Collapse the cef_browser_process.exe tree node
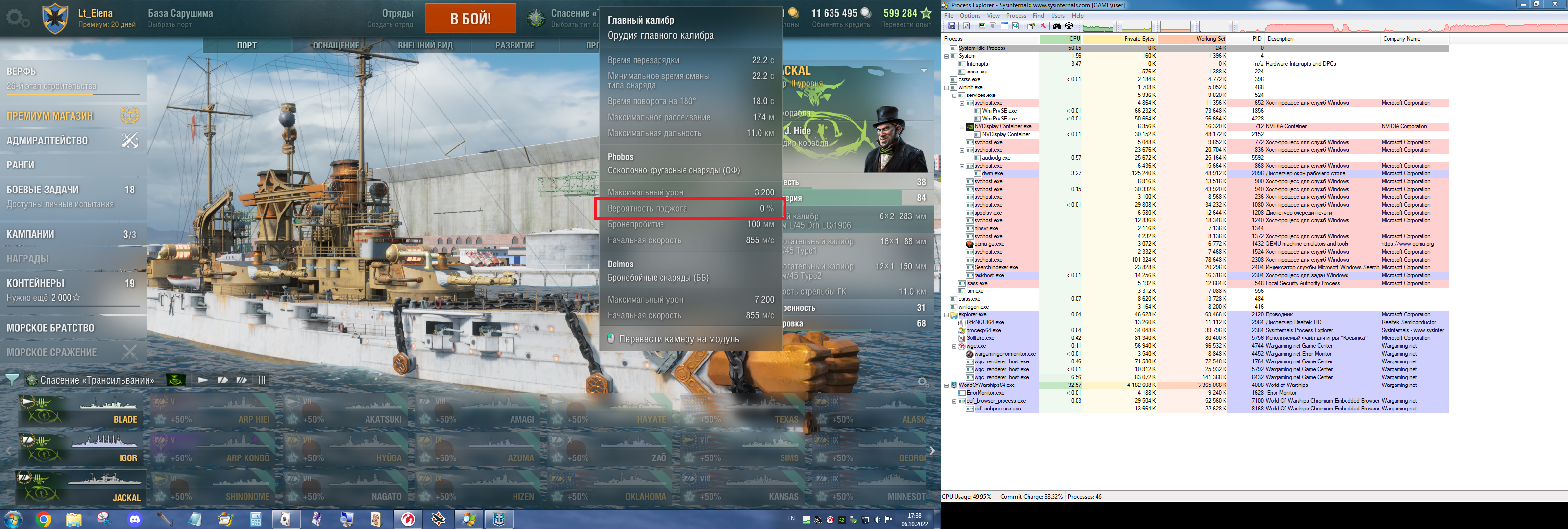 954,401
